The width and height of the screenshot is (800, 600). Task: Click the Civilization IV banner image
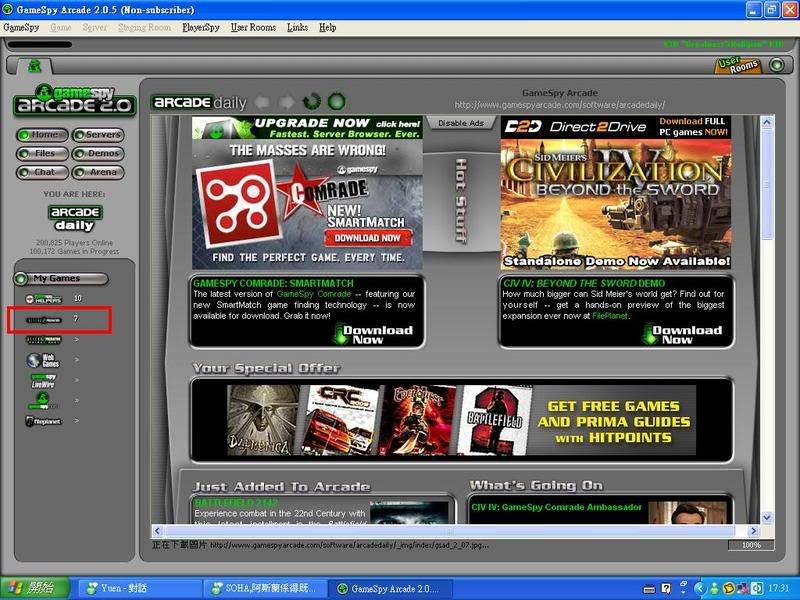click(x=616, y=192)
